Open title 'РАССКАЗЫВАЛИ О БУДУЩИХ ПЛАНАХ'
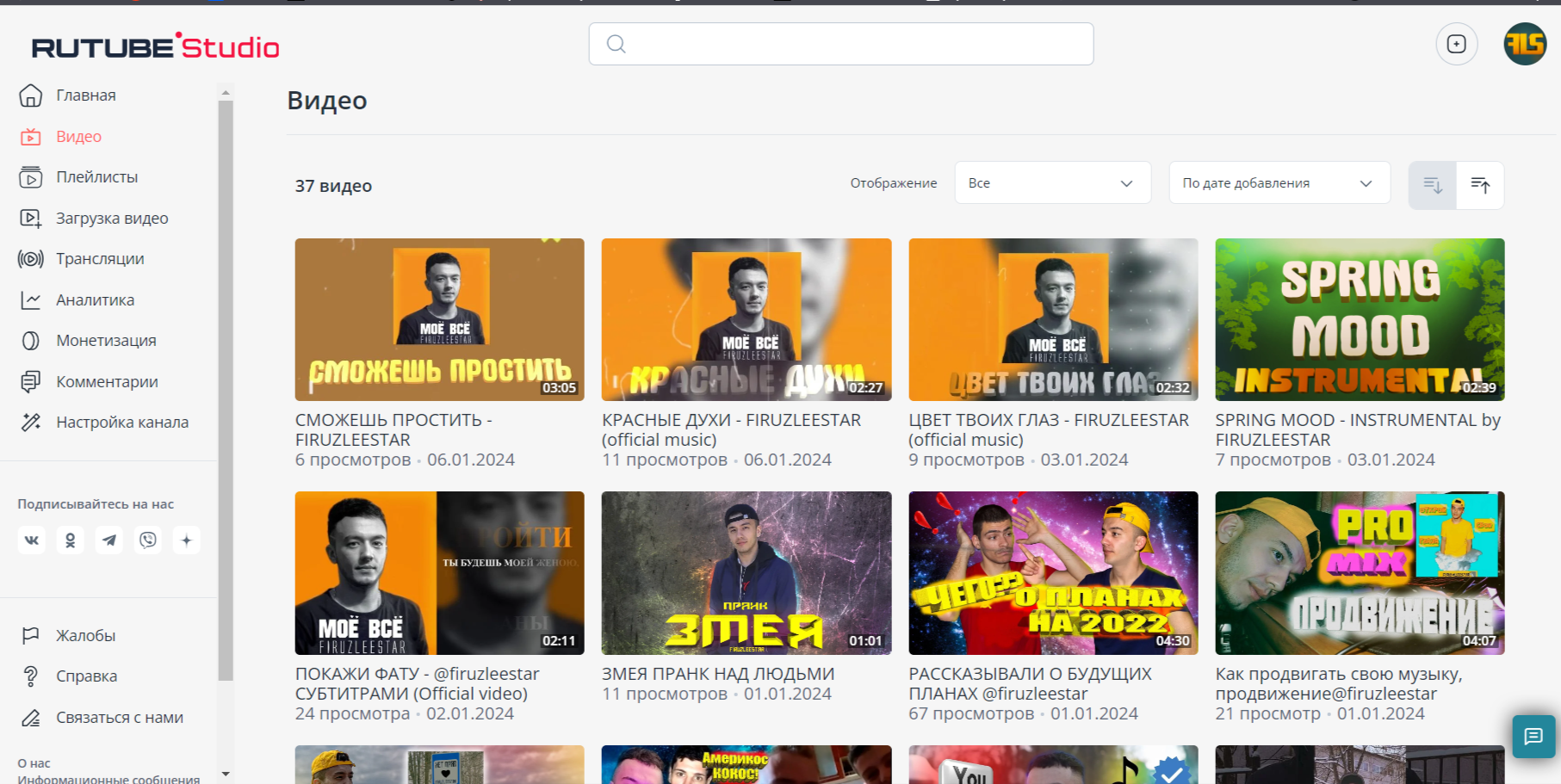 click(x=1030, y=683)
